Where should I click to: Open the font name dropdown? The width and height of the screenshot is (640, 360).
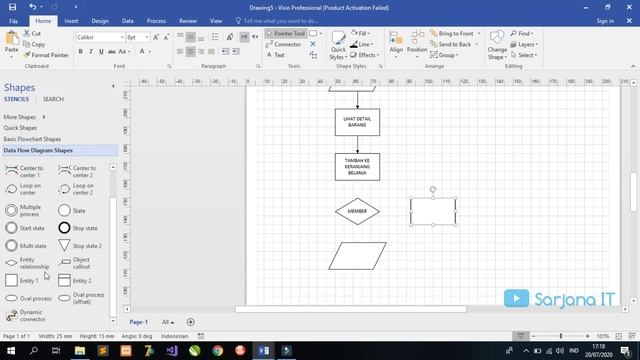(x=122, y=37)
